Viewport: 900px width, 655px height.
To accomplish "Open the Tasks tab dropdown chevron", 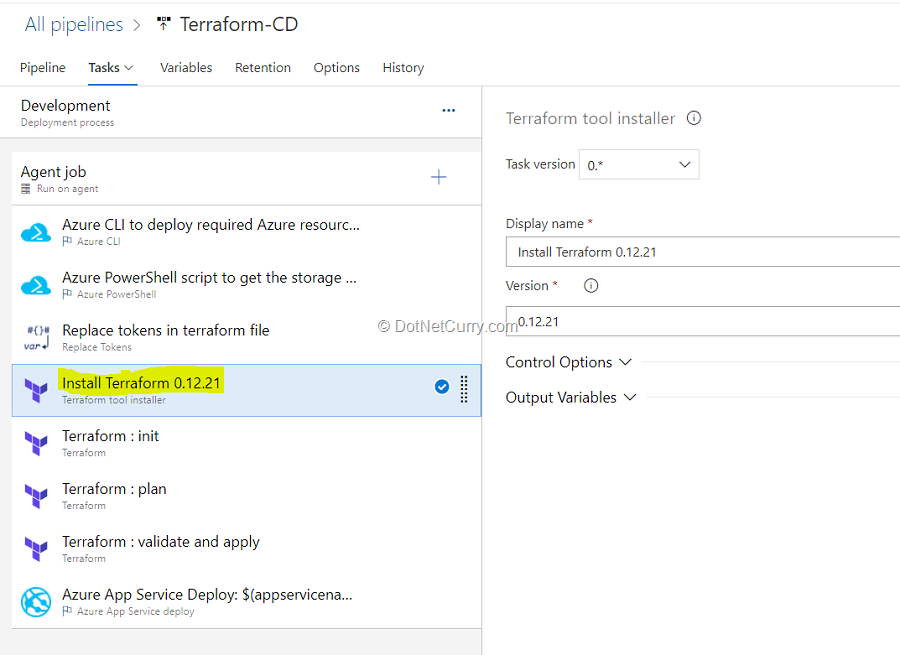I will 129,68.
